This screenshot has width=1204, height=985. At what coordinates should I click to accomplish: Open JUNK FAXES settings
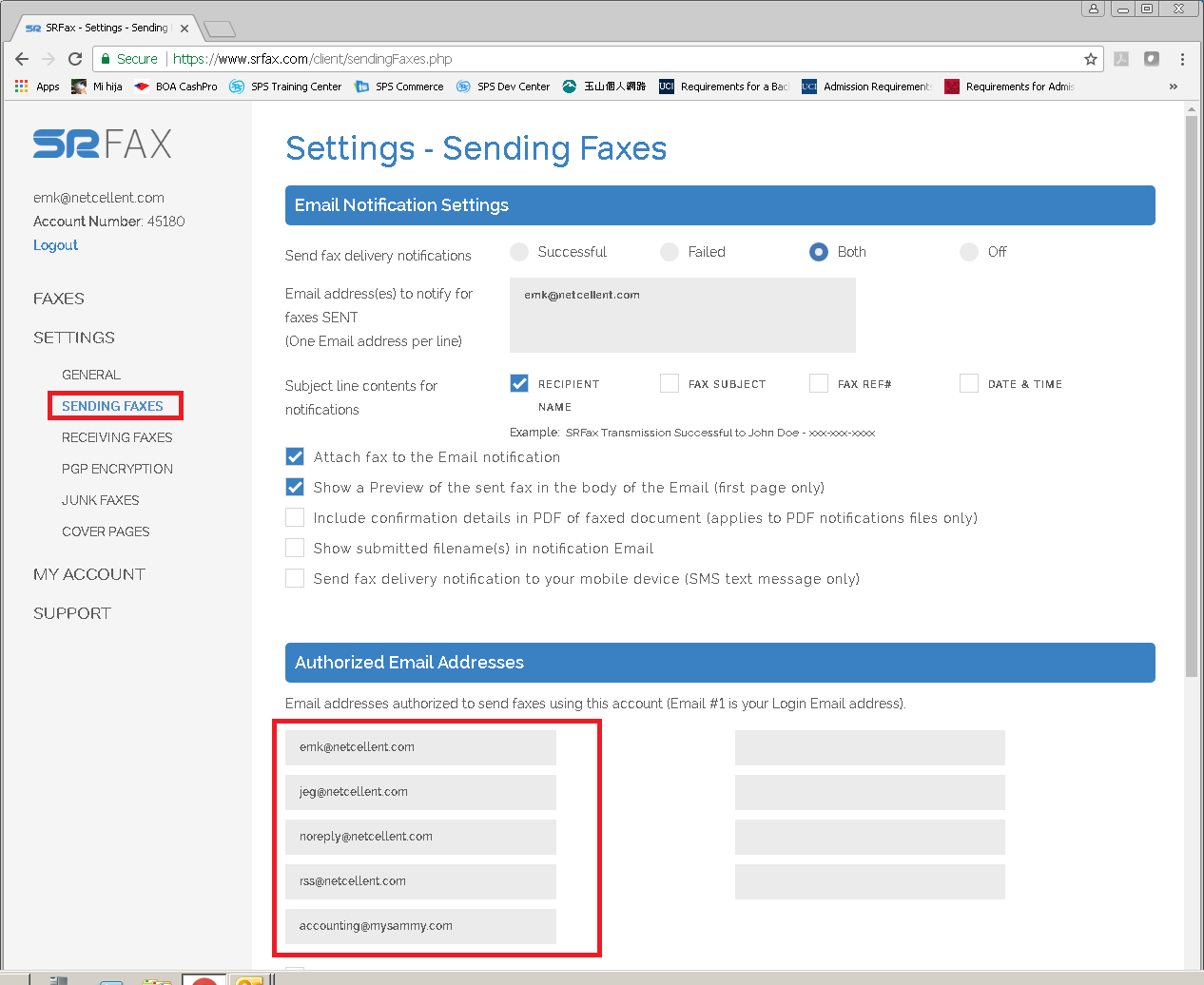point(101,500)
